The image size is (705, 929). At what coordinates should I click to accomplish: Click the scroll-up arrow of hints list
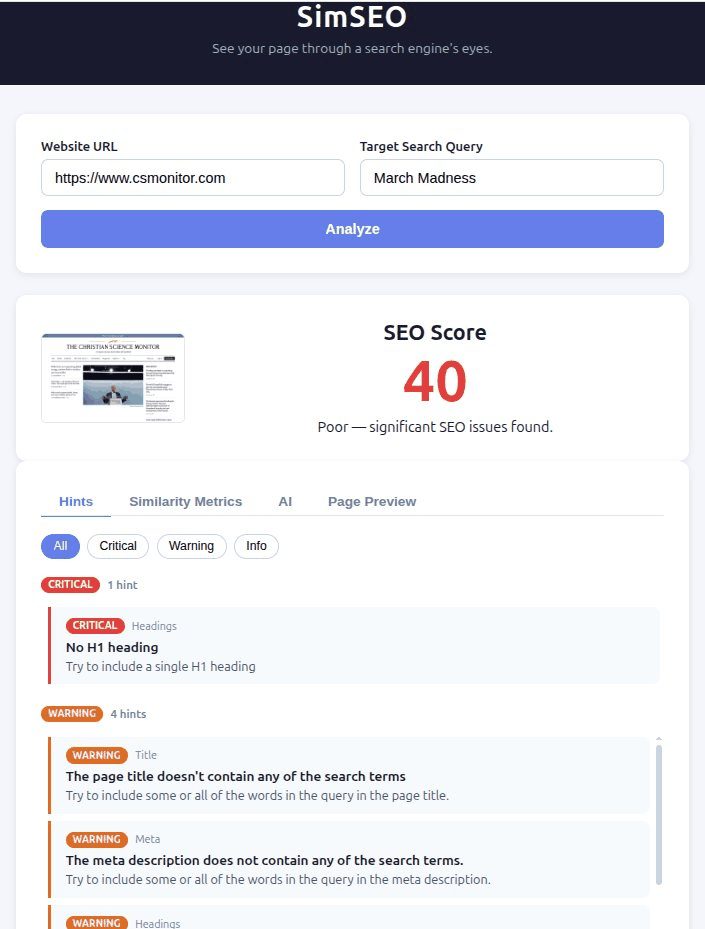click(x=658, y=739)
